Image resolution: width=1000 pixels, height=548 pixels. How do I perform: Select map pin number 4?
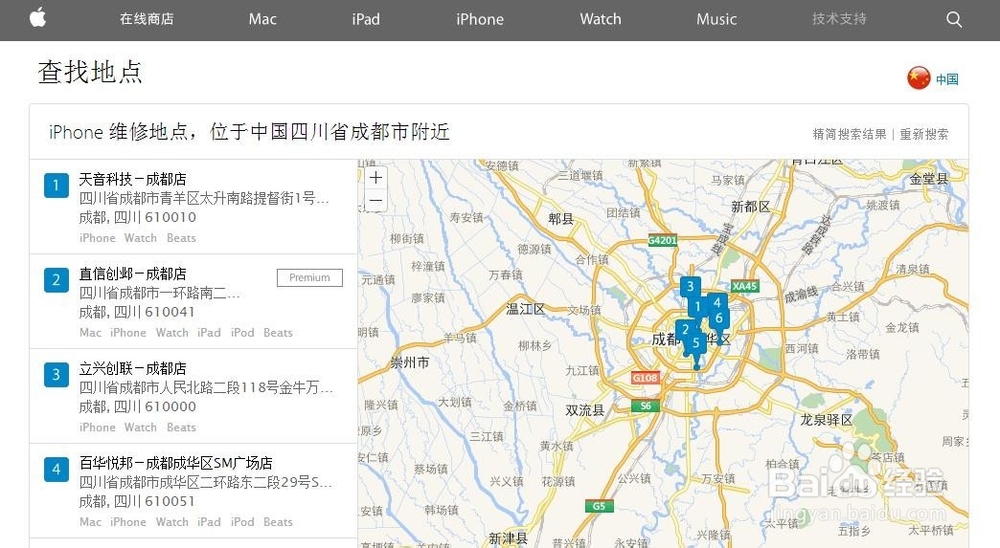coord(717,302)
